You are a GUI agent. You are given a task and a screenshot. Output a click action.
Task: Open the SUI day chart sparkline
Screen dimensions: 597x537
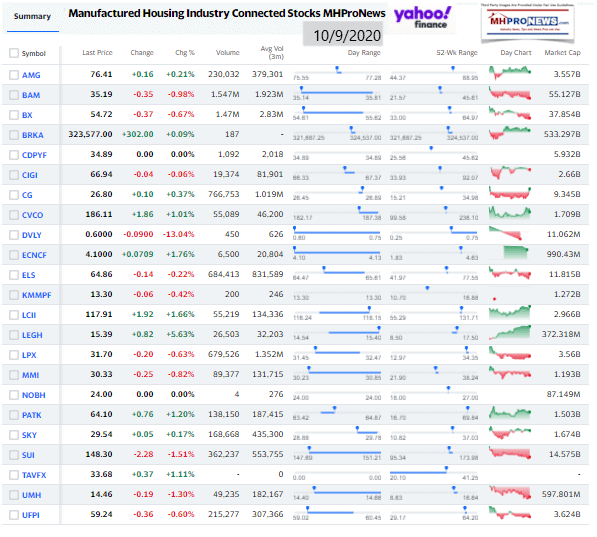[510, 452]
